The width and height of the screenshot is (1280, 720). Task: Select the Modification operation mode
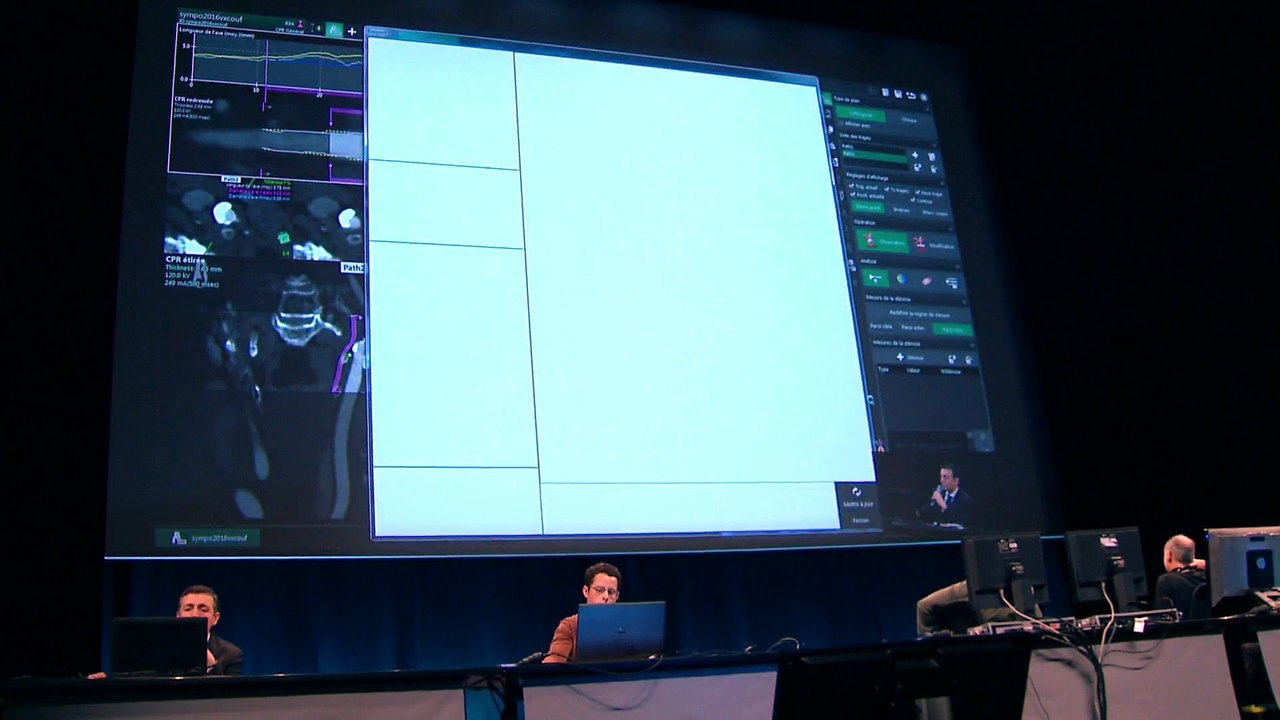(x=935, y=245)
